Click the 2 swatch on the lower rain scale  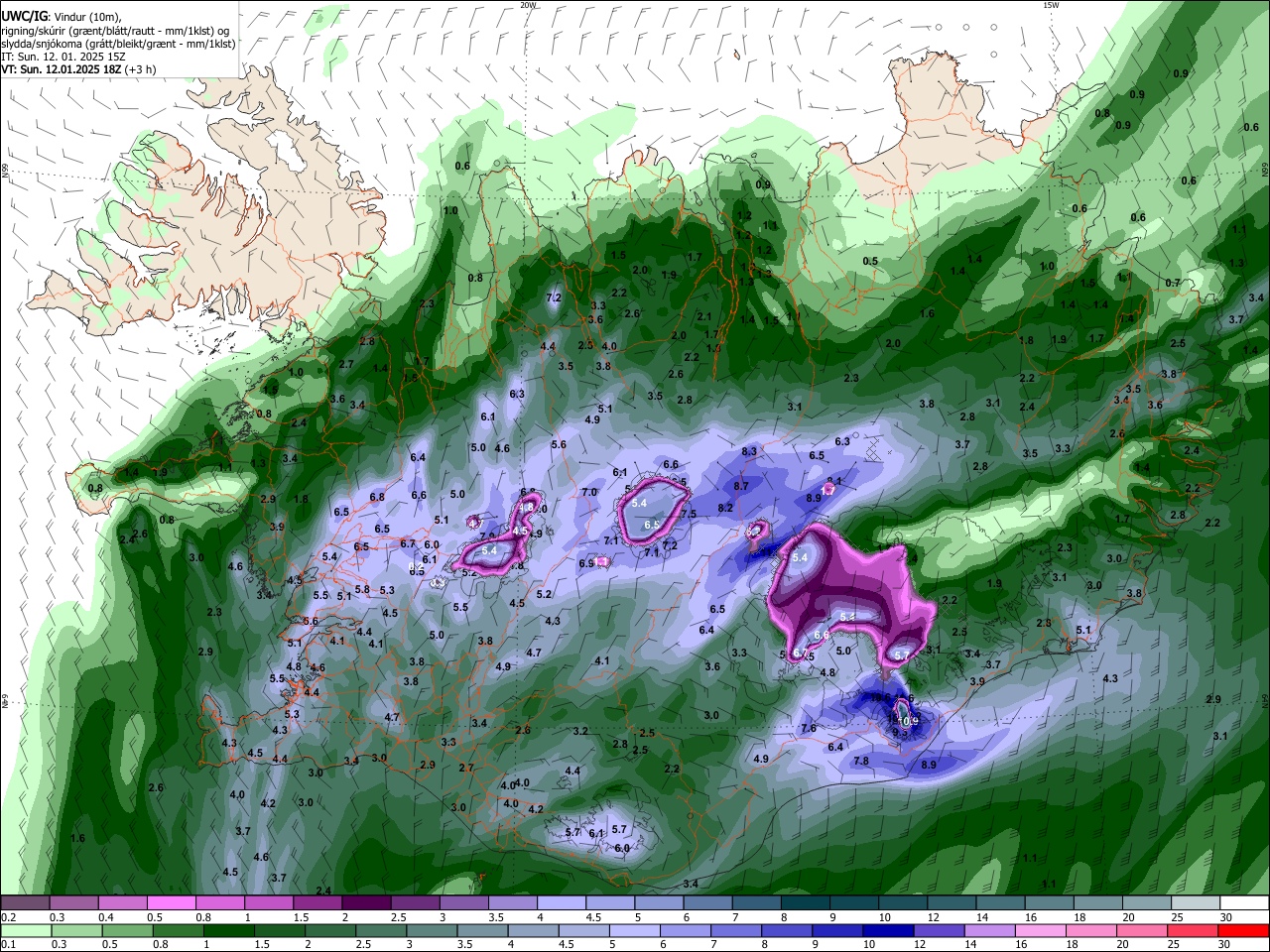[329, 931]
